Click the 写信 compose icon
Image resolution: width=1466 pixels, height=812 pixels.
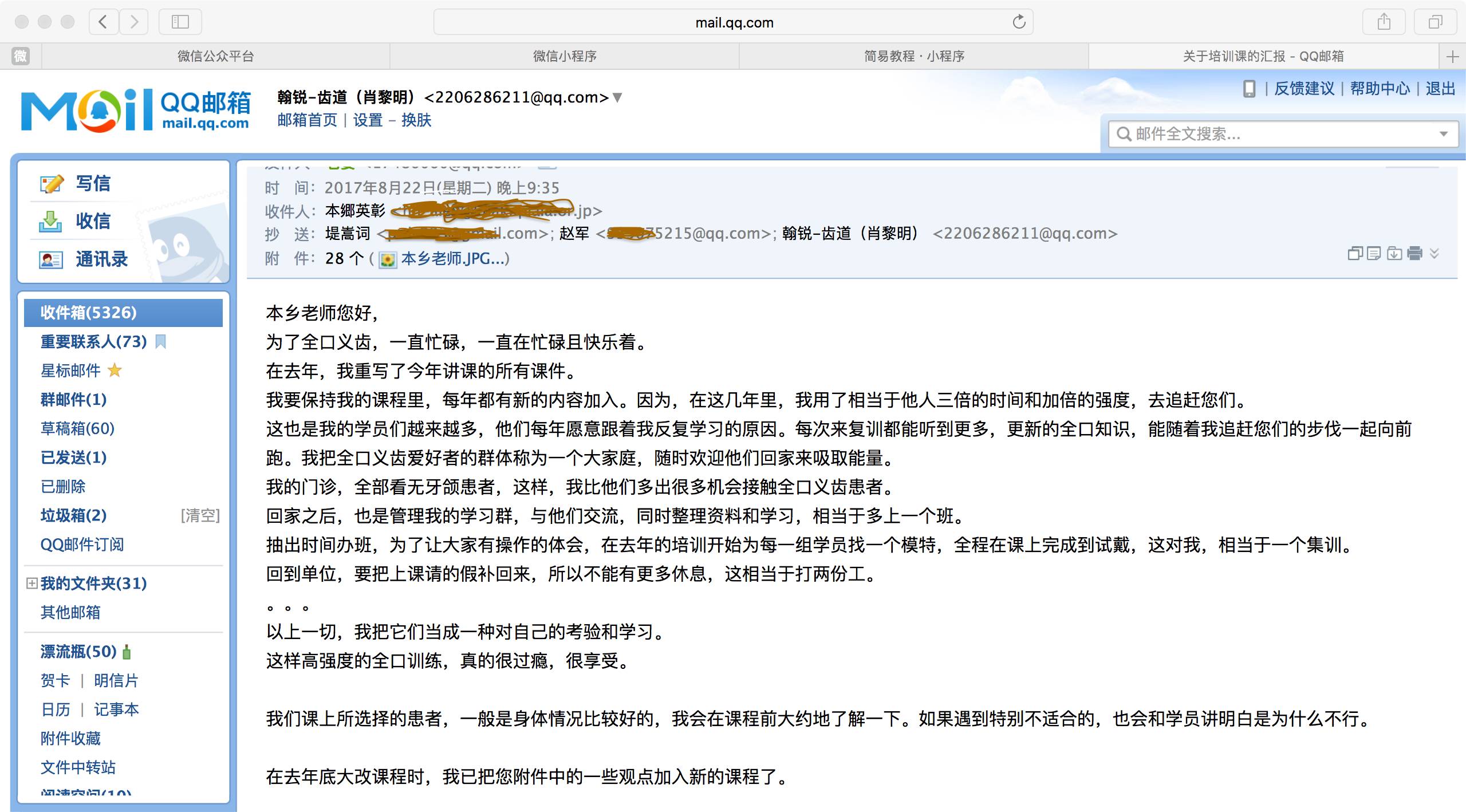tap(52, 184)
